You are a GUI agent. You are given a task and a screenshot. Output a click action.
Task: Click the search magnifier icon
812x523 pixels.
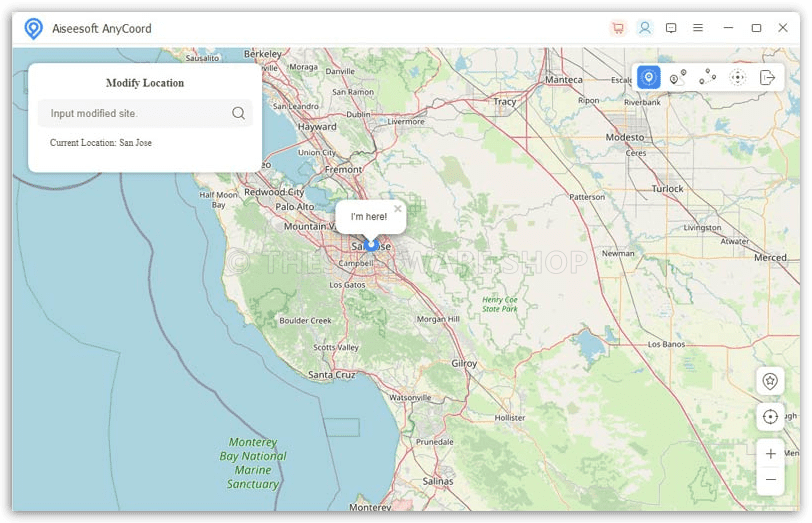click(x=238, y=113)
